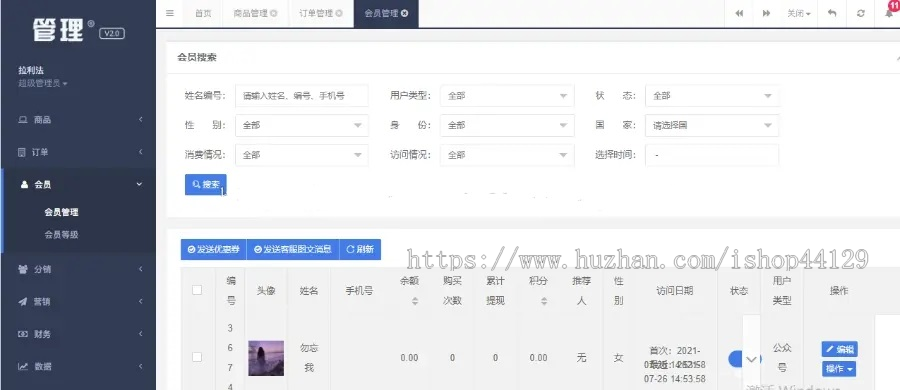Click the 选择时间 date range field

712,155
